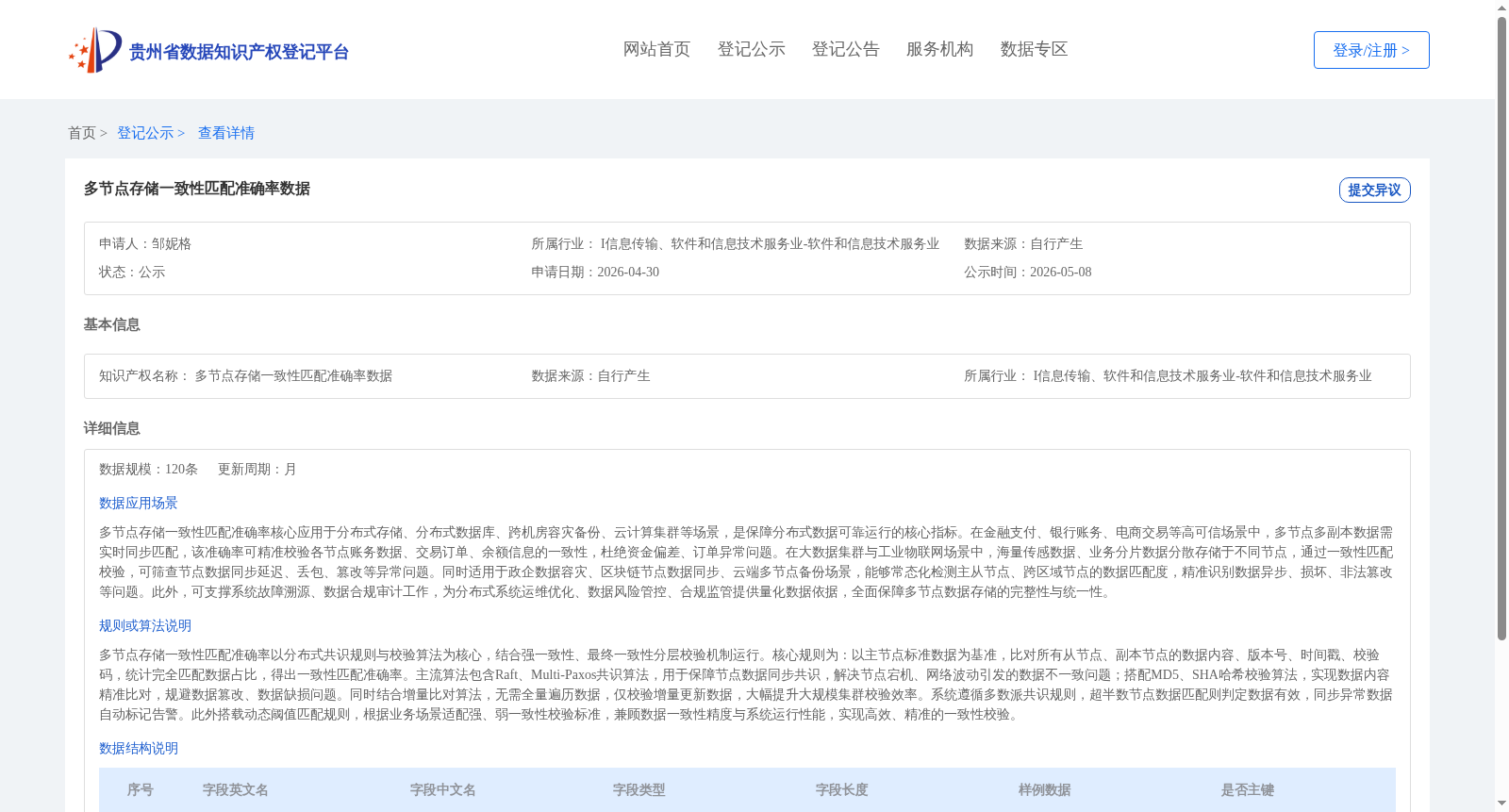This screenshot has width=1509, height=812.
Task: Click the 序号 table column header
Action: coord(141,789)
